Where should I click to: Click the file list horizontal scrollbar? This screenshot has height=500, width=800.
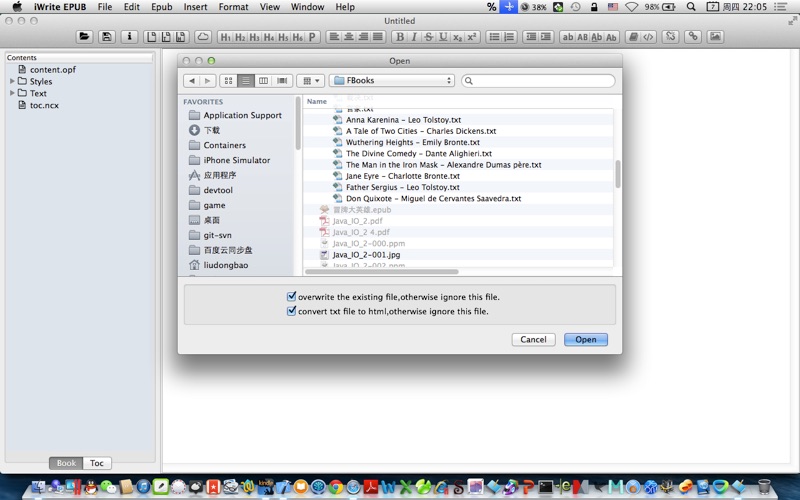click(382, 271)
